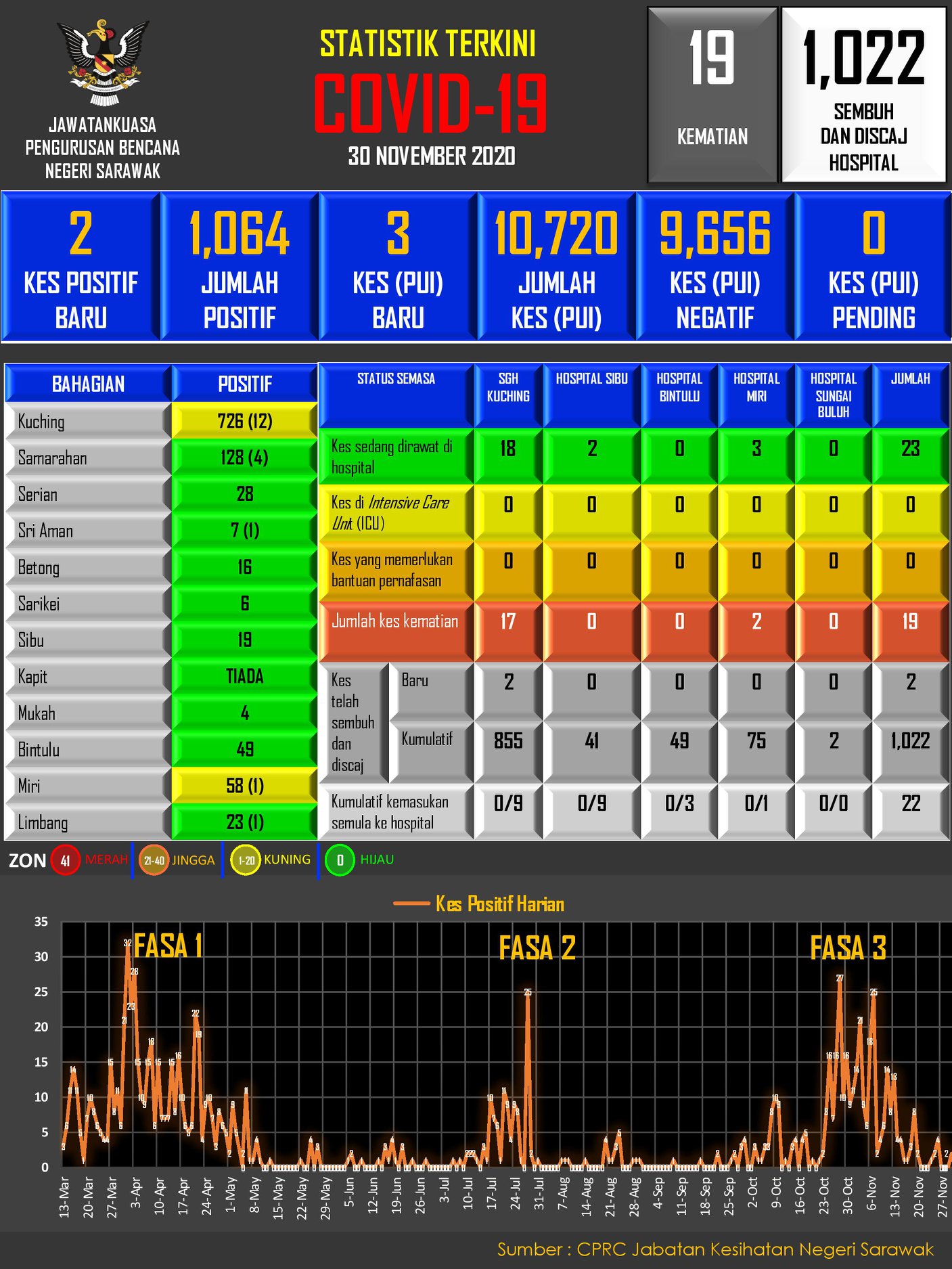Click the Sarikei division row label
This screenshot has height=1269, width=952.
point(88,604)
